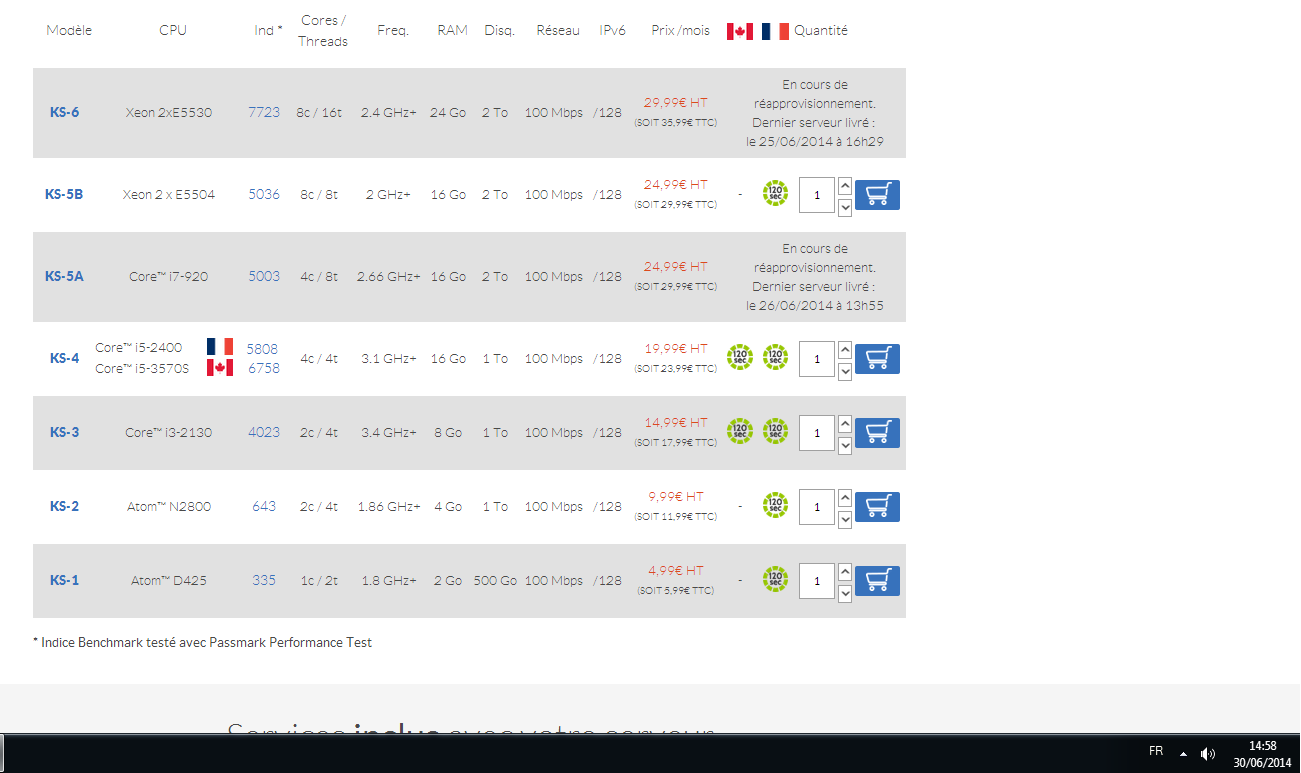The image size is (1301, 773).
Task: Click the Canadian flag beside Core i5-3570S
Action: pos(220,368)
